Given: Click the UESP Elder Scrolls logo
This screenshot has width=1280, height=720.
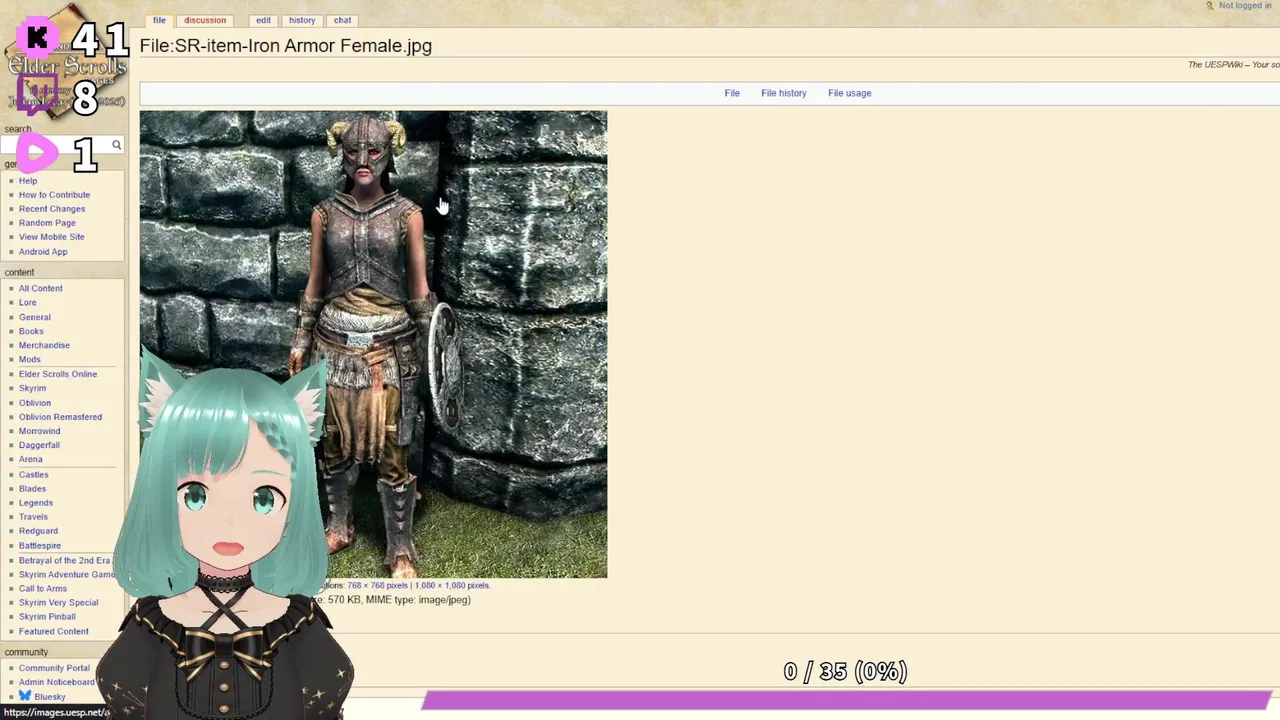Looking at the screenshot, I should [x=65, y=60].
